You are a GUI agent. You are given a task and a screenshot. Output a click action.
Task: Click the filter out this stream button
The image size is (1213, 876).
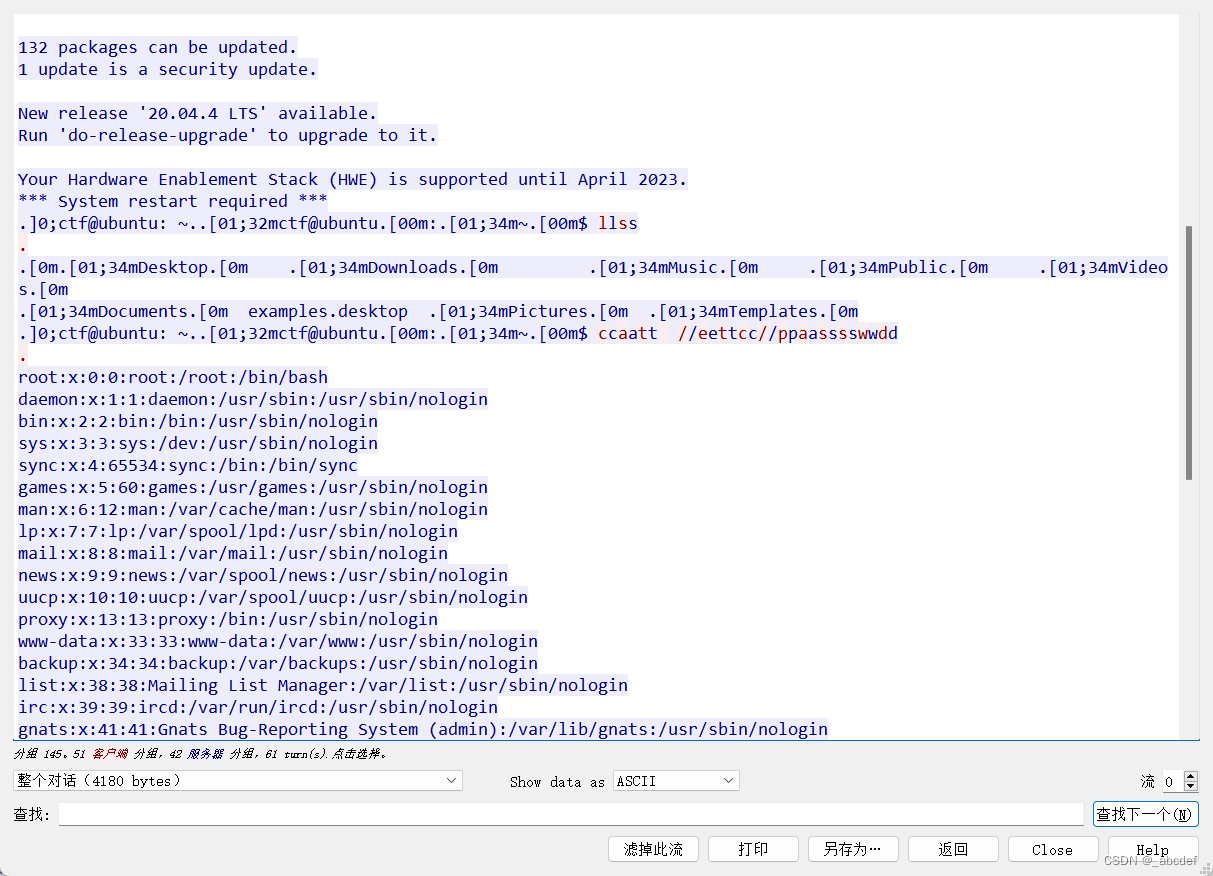click(x=653, y=849)
